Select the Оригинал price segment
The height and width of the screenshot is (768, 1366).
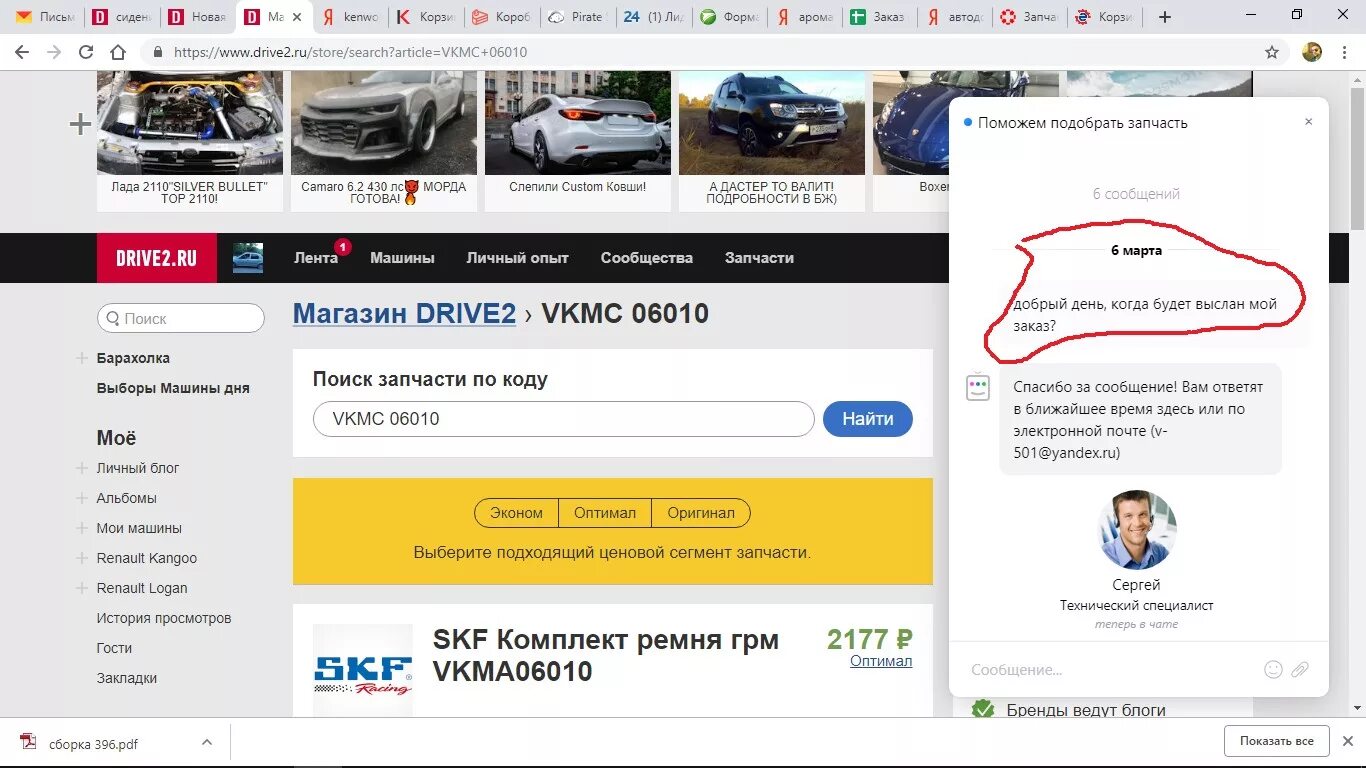click(x=701, y=513)
